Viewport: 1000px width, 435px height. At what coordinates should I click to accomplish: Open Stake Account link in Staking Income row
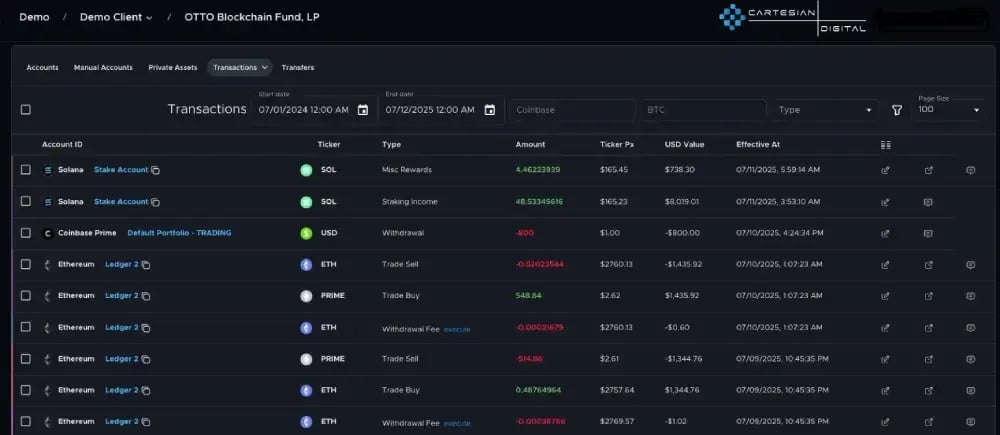click(121, 202)
